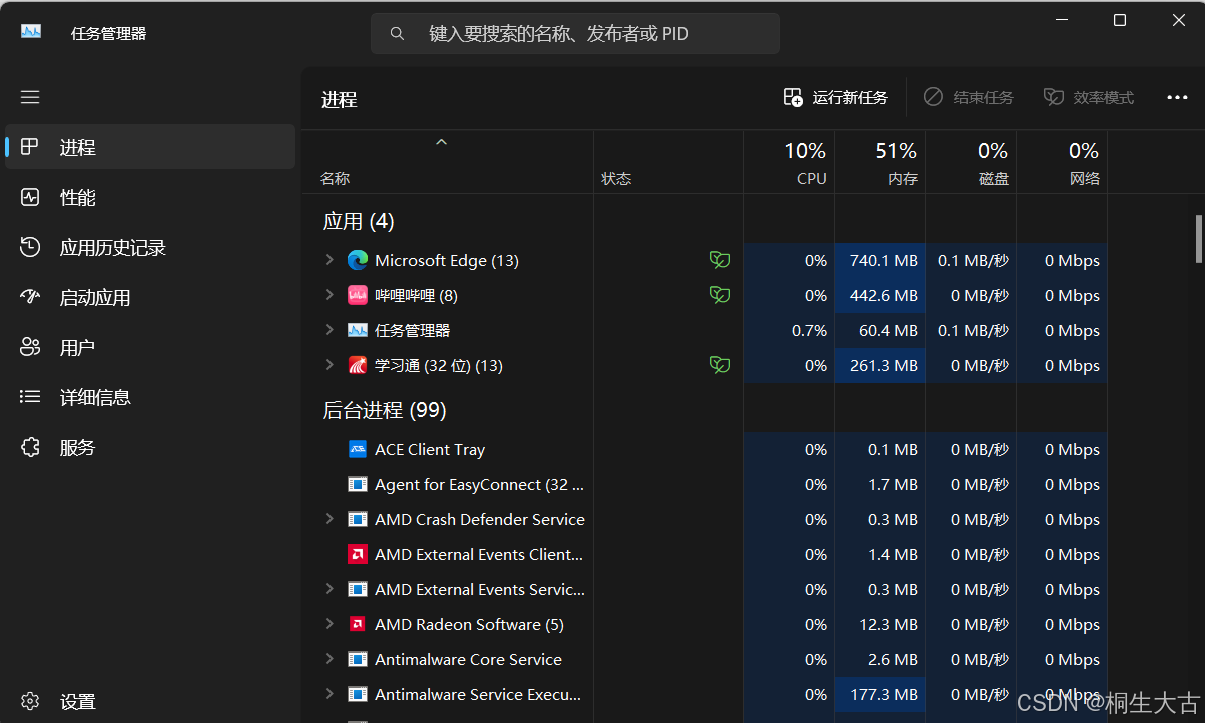Click the Agent for EasyConnect icon
The image size is (1205, 723).
tap(357, 484)
